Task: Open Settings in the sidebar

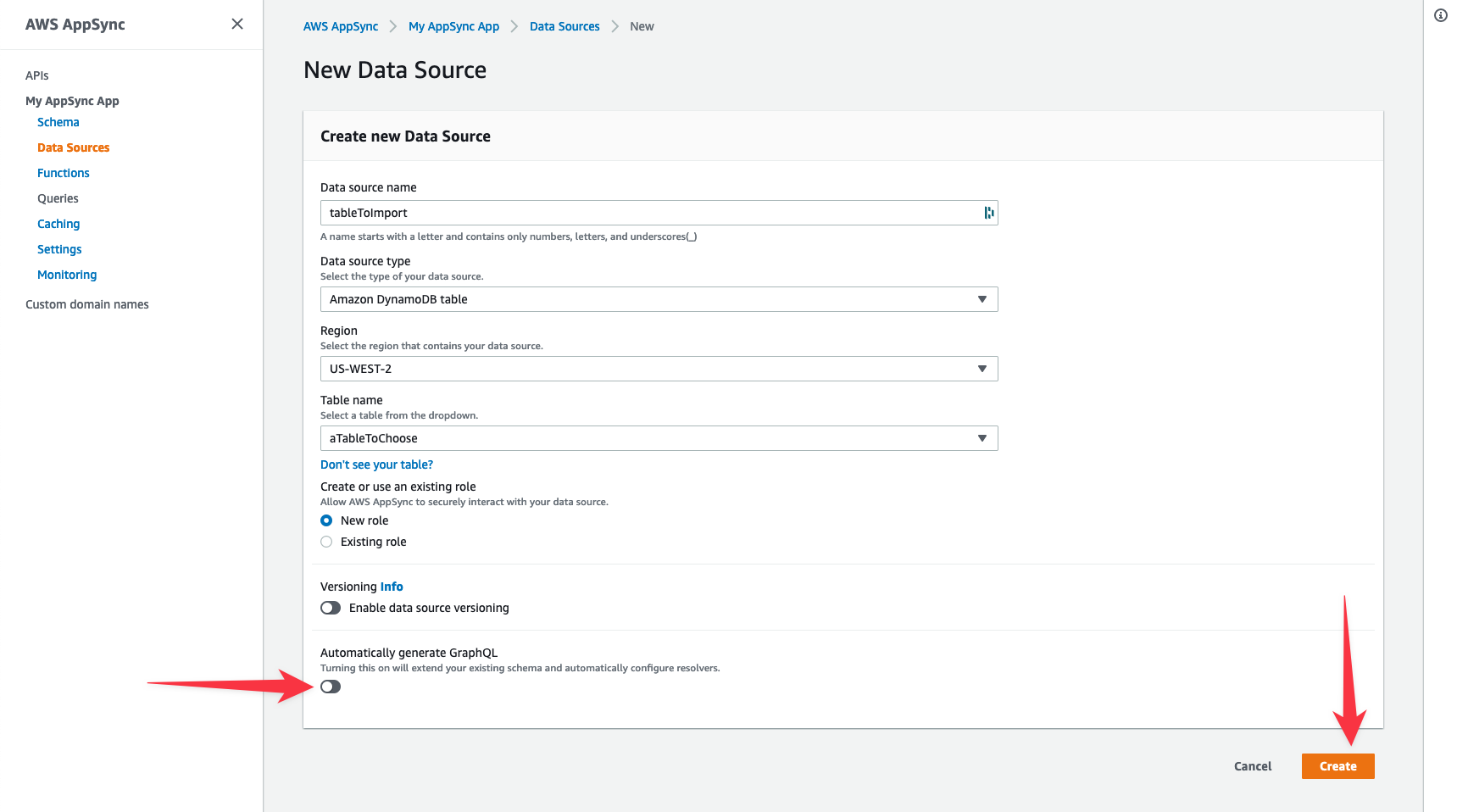Action: (59, 249)
